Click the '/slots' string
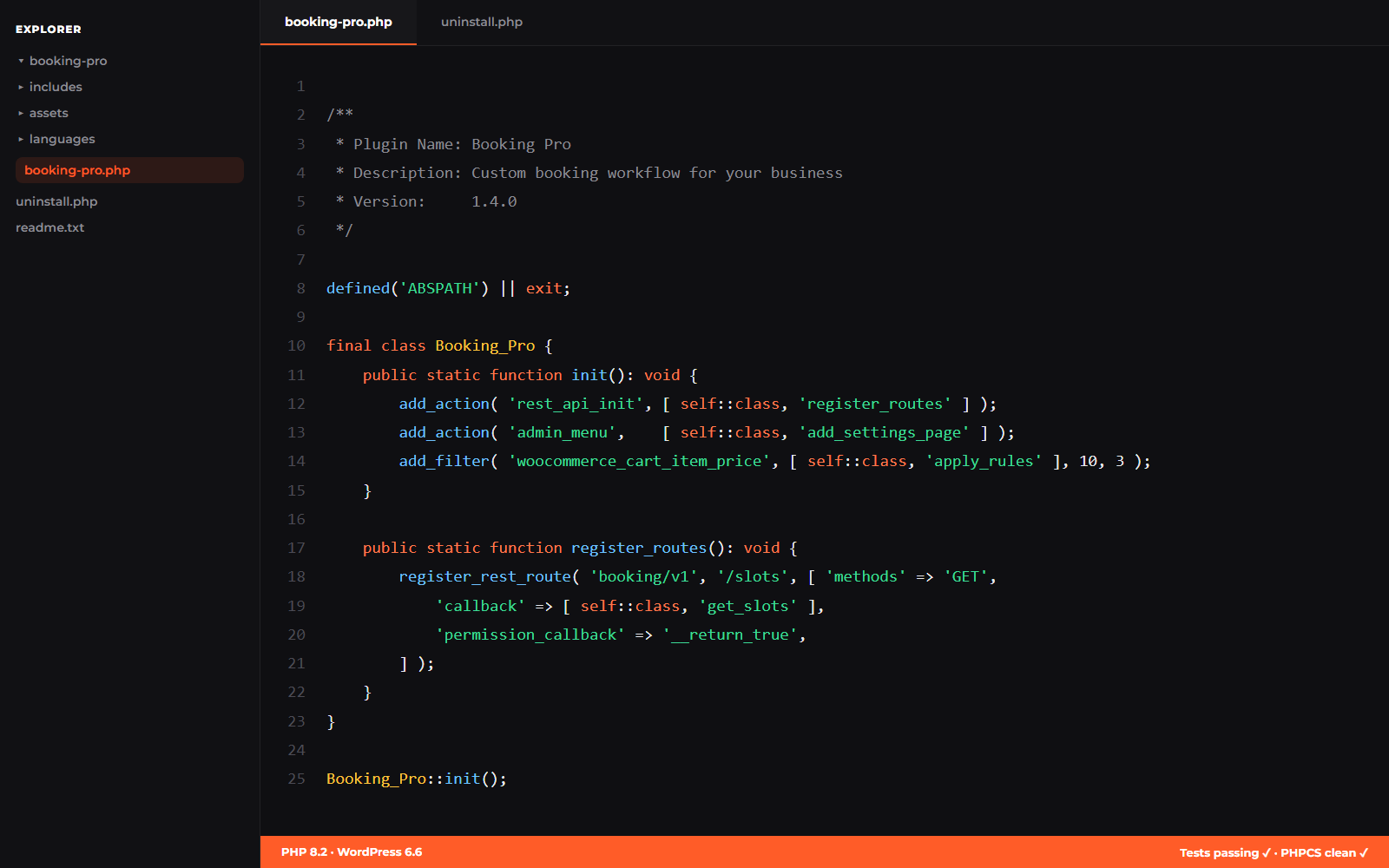Image resolution: width=1389 pixels, height=868 pixels. pos(753,576)
